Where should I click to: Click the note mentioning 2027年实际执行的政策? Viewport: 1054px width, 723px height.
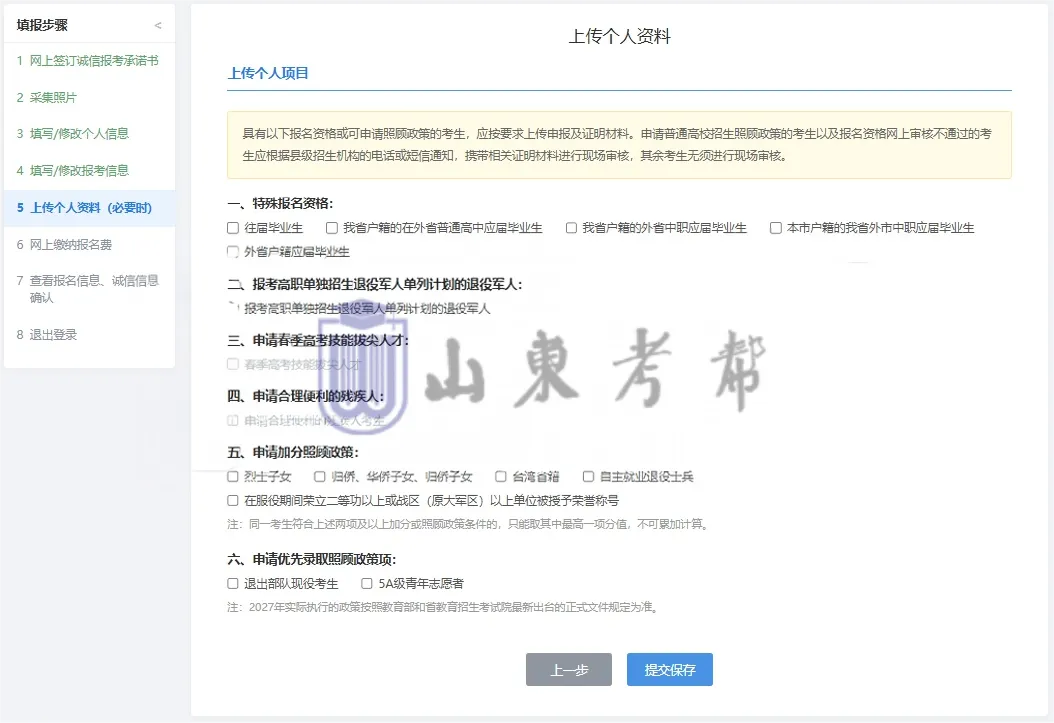click(x=444, y=607)
